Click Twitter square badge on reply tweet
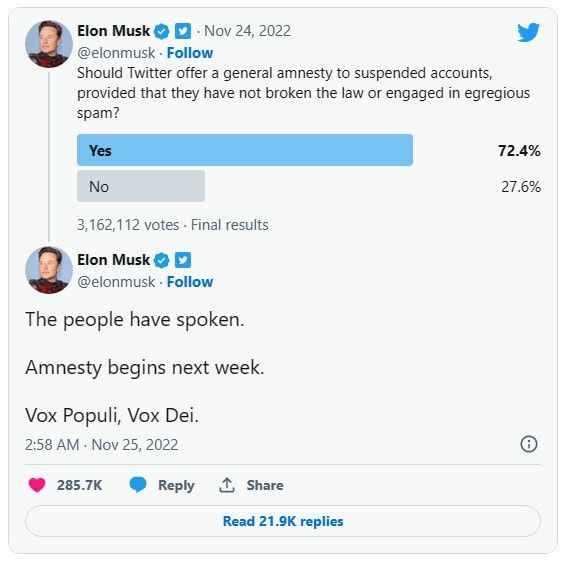Viewport: 585px width, 565px height. 183,260
